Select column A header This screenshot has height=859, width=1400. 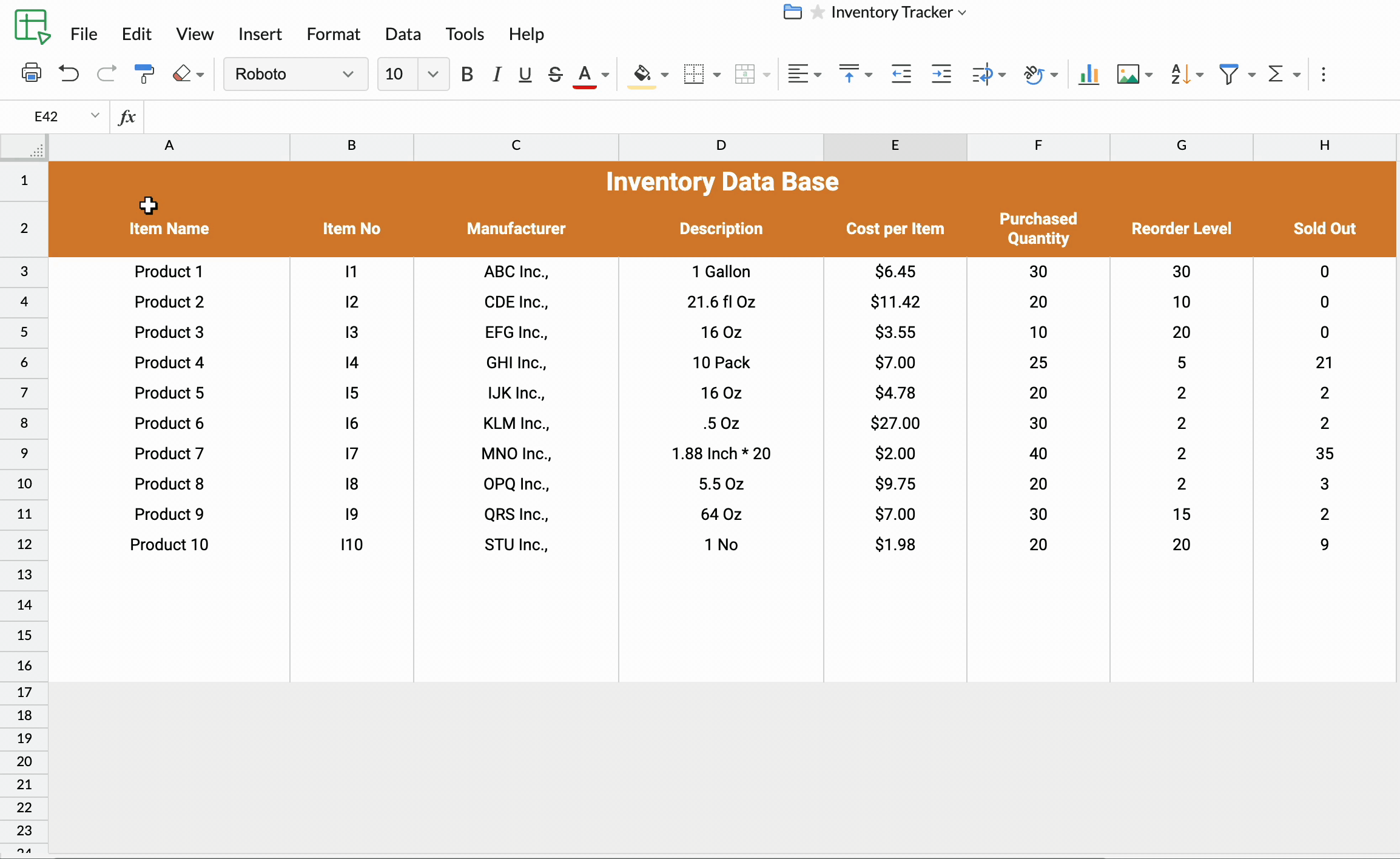click(x=169, y=146)
